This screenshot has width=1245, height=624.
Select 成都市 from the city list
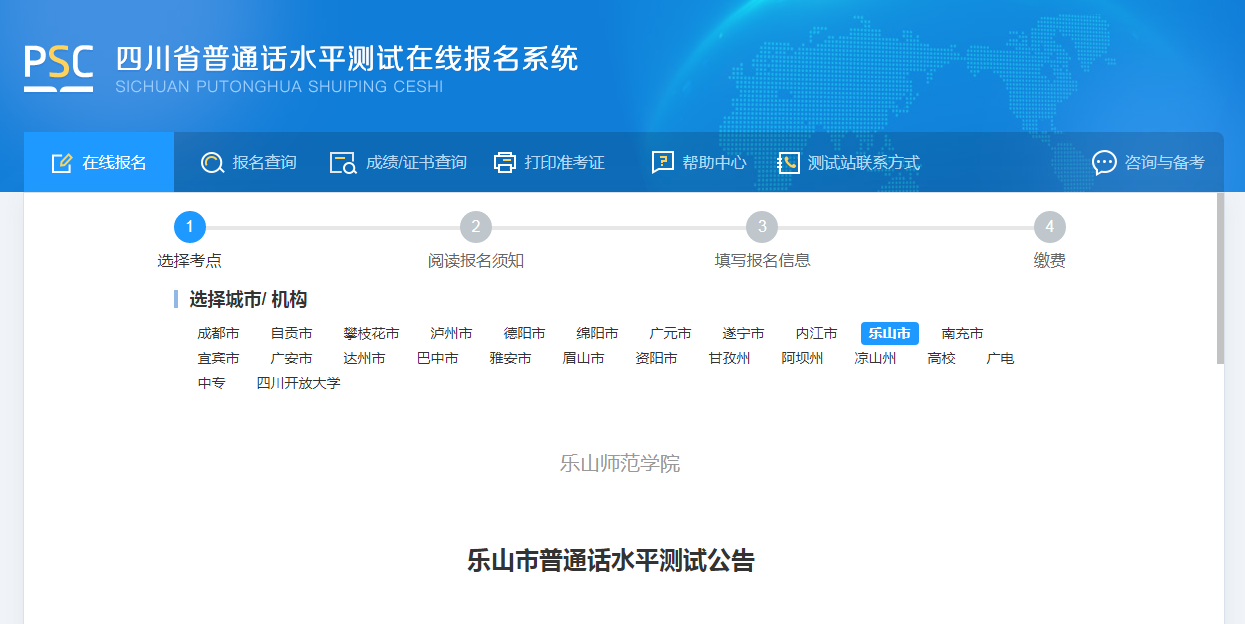218,334
